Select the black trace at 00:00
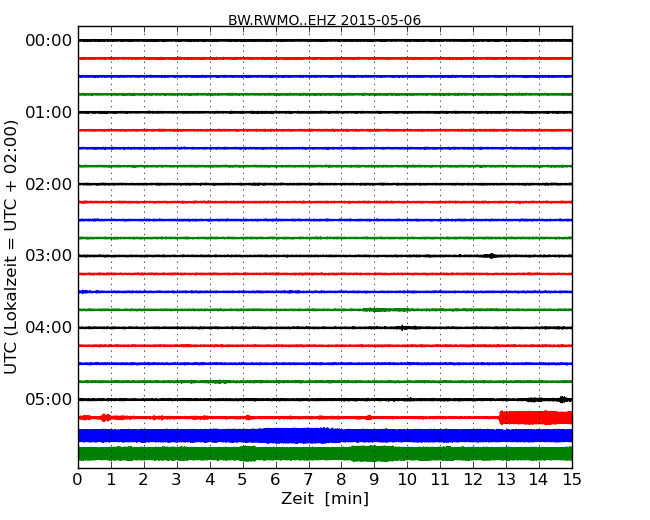 pyautogui.click(x=325, y=41)
